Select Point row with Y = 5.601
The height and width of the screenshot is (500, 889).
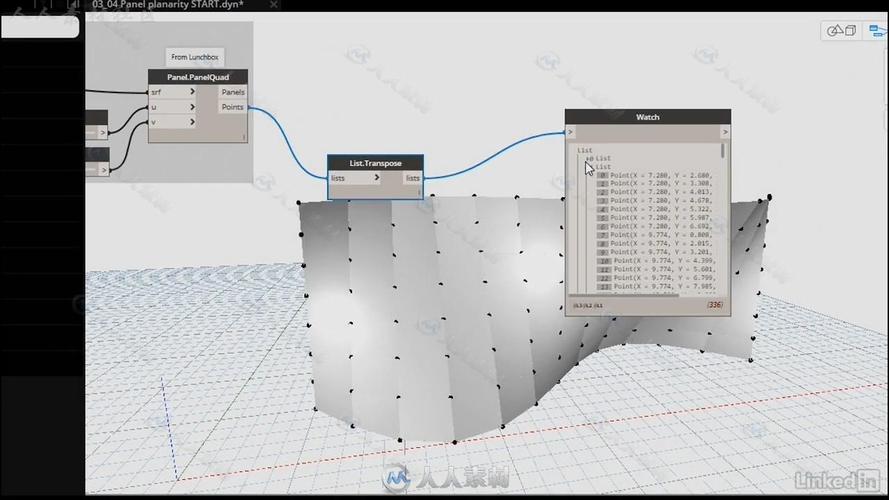(x=656, y=269)
